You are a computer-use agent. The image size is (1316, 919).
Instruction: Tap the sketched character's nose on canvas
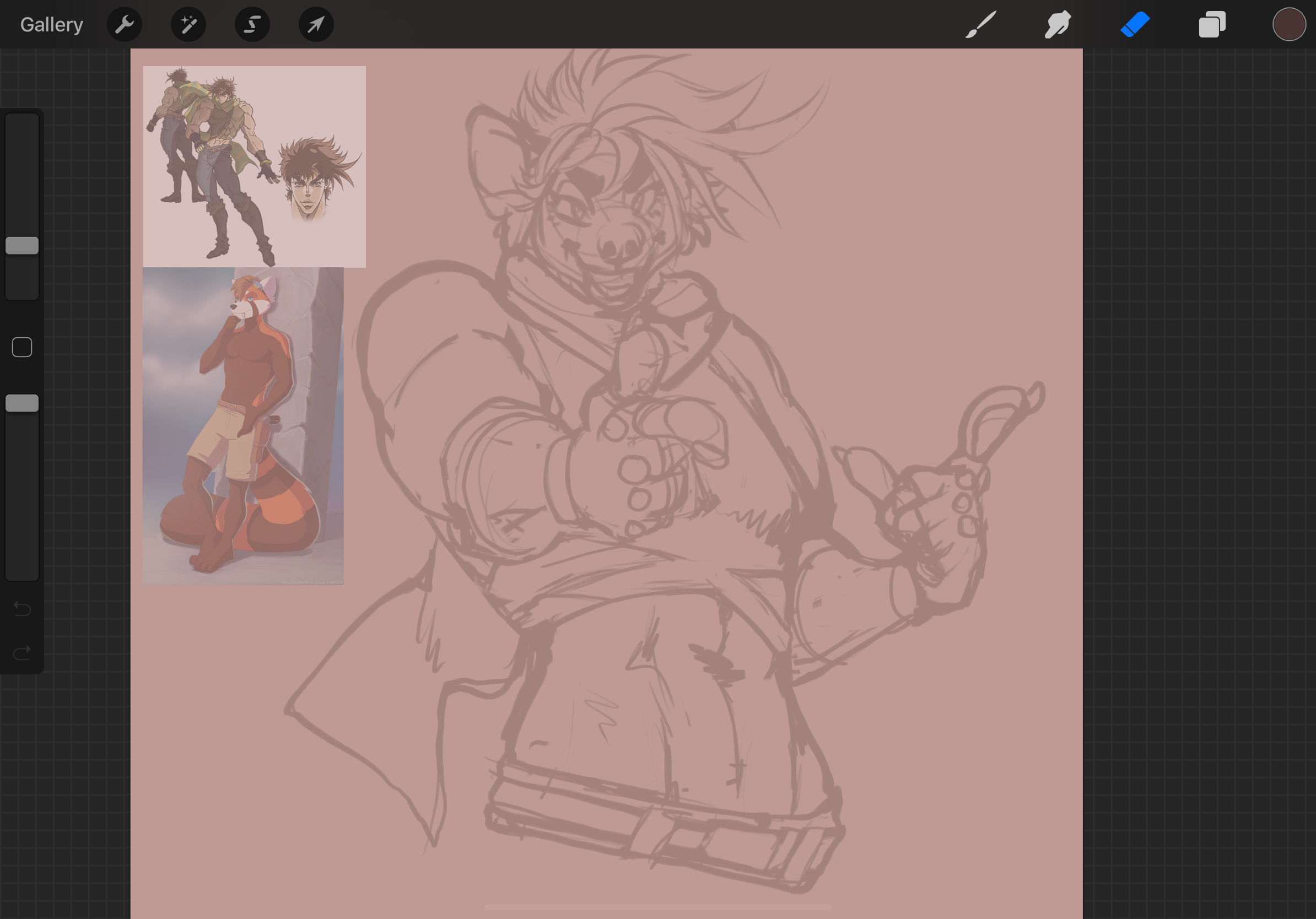619,244
